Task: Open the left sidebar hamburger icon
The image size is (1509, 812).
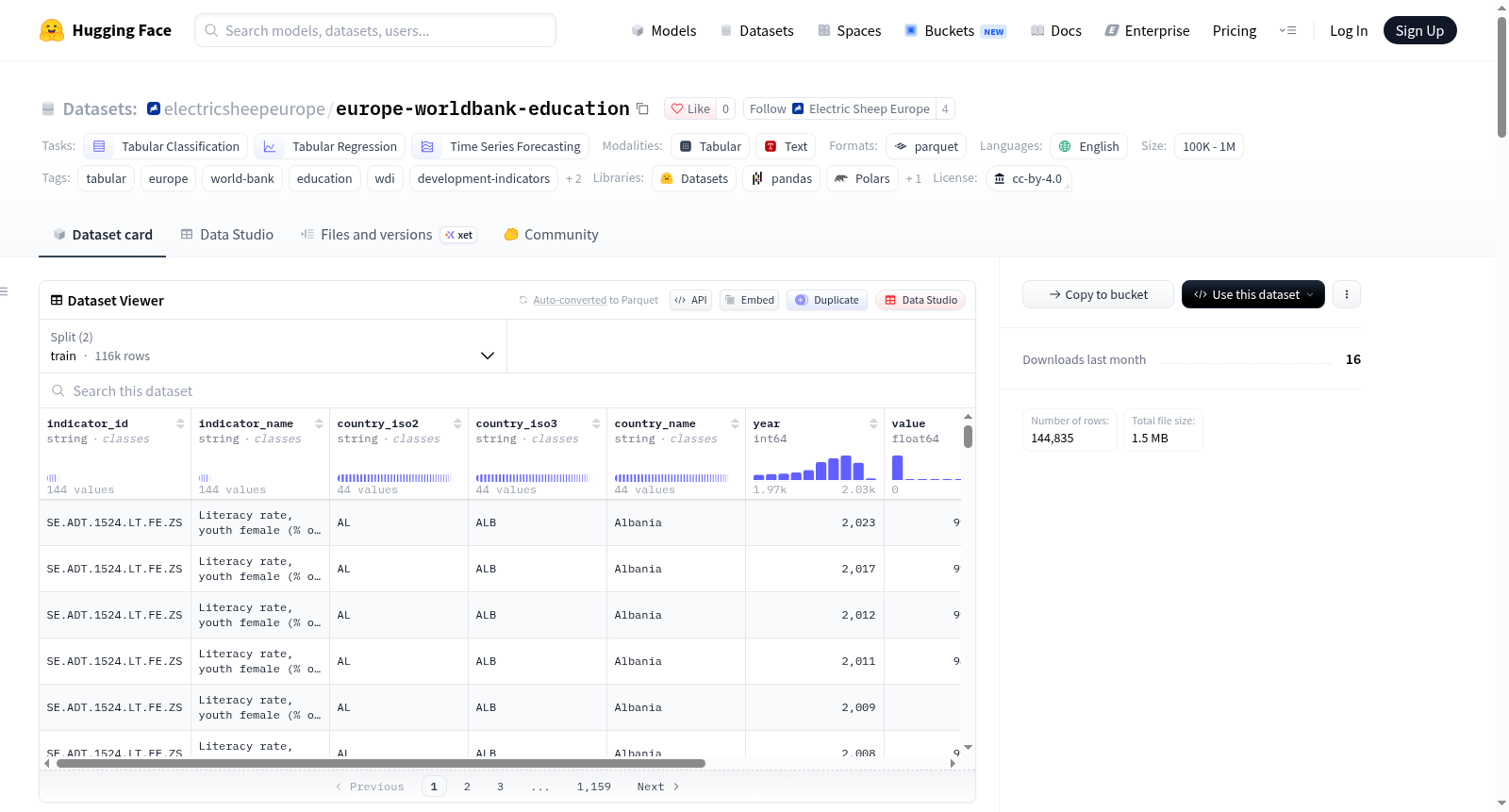Action: 4,291
